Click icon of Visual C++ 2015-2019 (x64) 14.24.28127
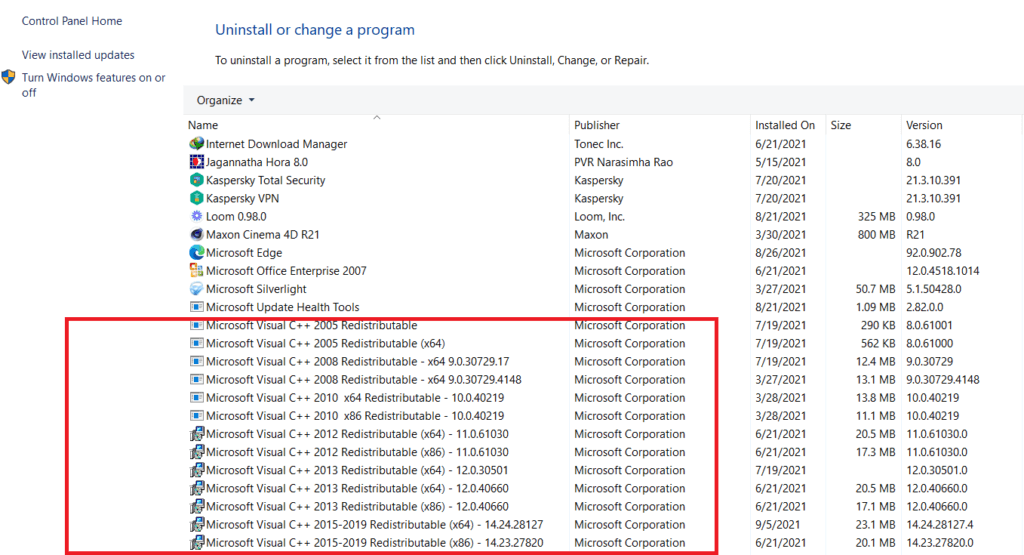Screen dimensions: 1024x555 (x=197, y=524)
